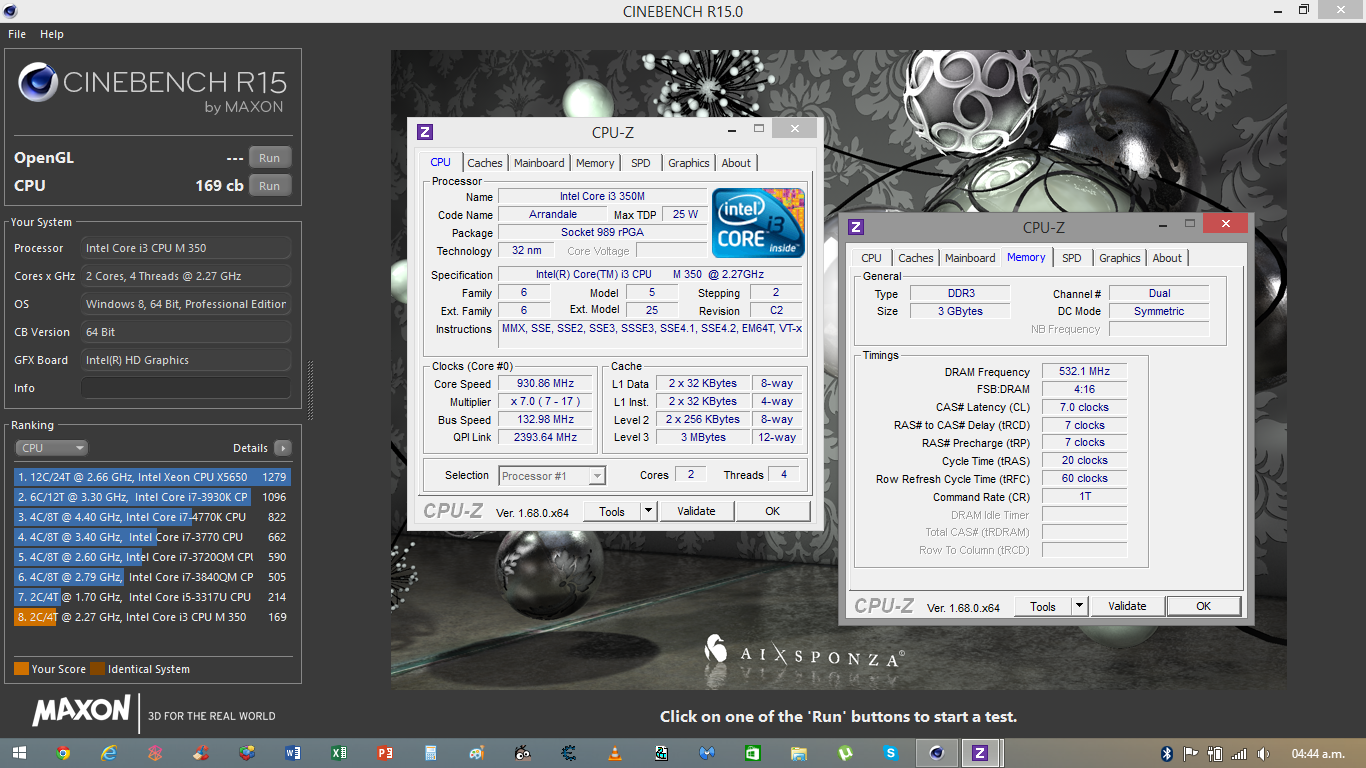This screenshot has height=768, width=1366.
Task: Open File Explorer from the taskbar
Action: point(799,753)
